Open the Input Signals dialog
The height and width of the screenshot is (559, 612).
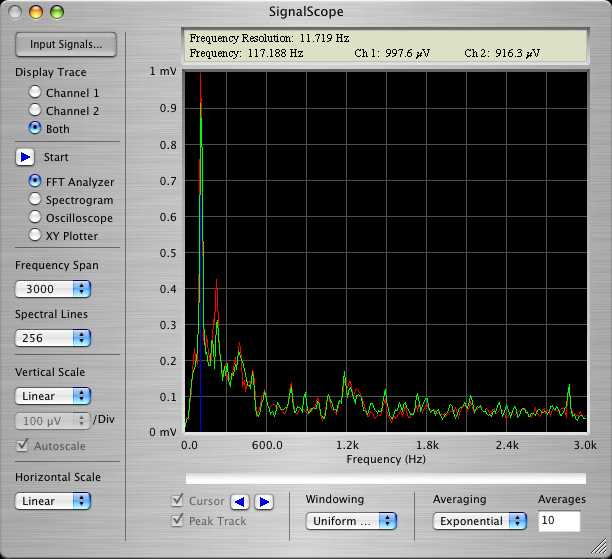(66, 45)
